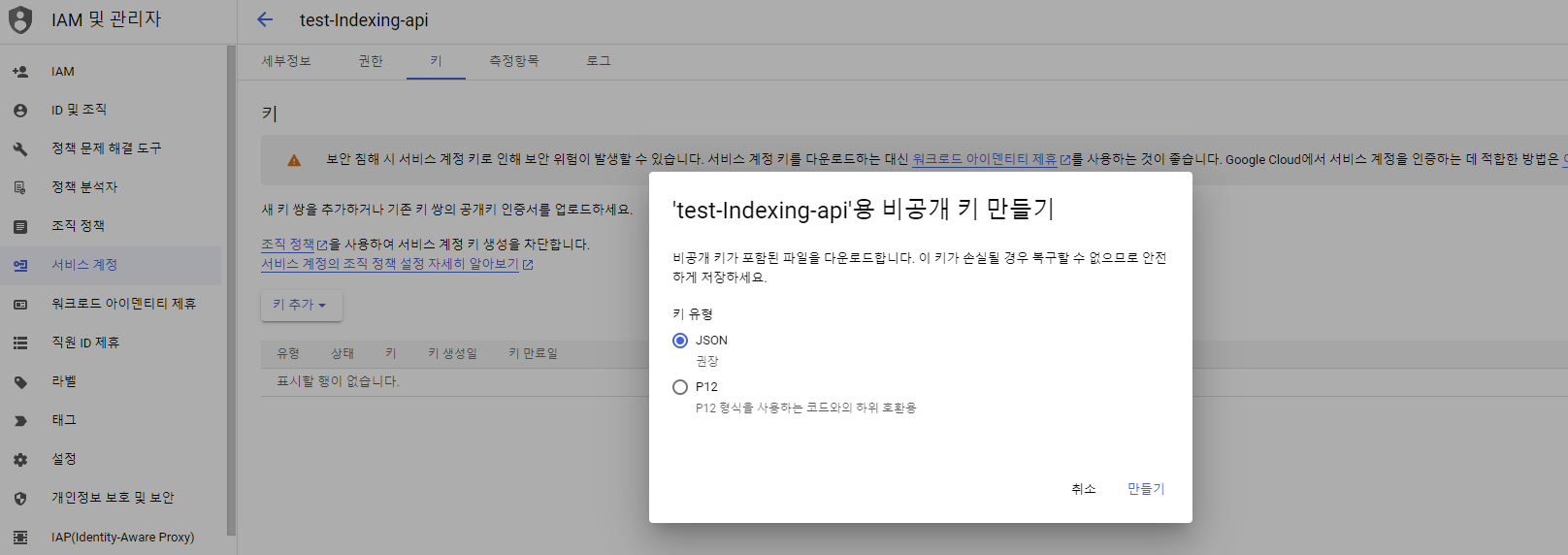Viewport: 1568px width, 555px height.
Task: Switch to the 측정항목 tab
Action: point(513,61)
